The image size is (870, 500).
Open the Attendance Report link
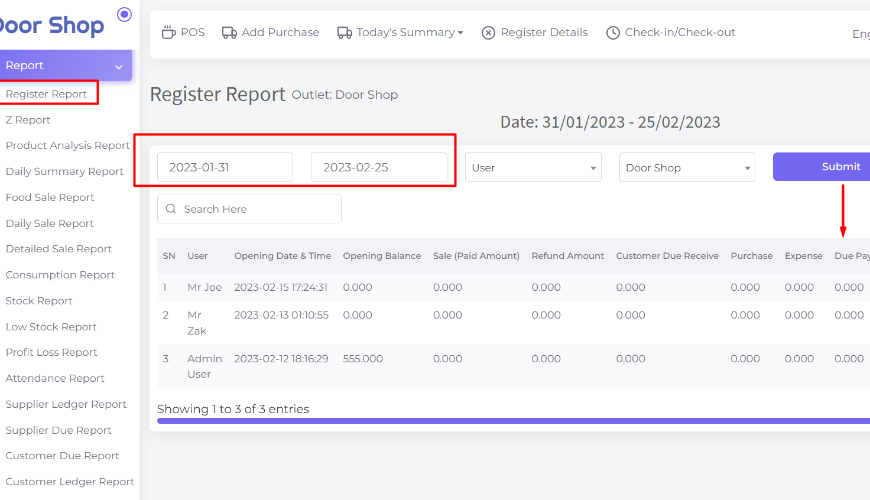(x=55, y=378)
